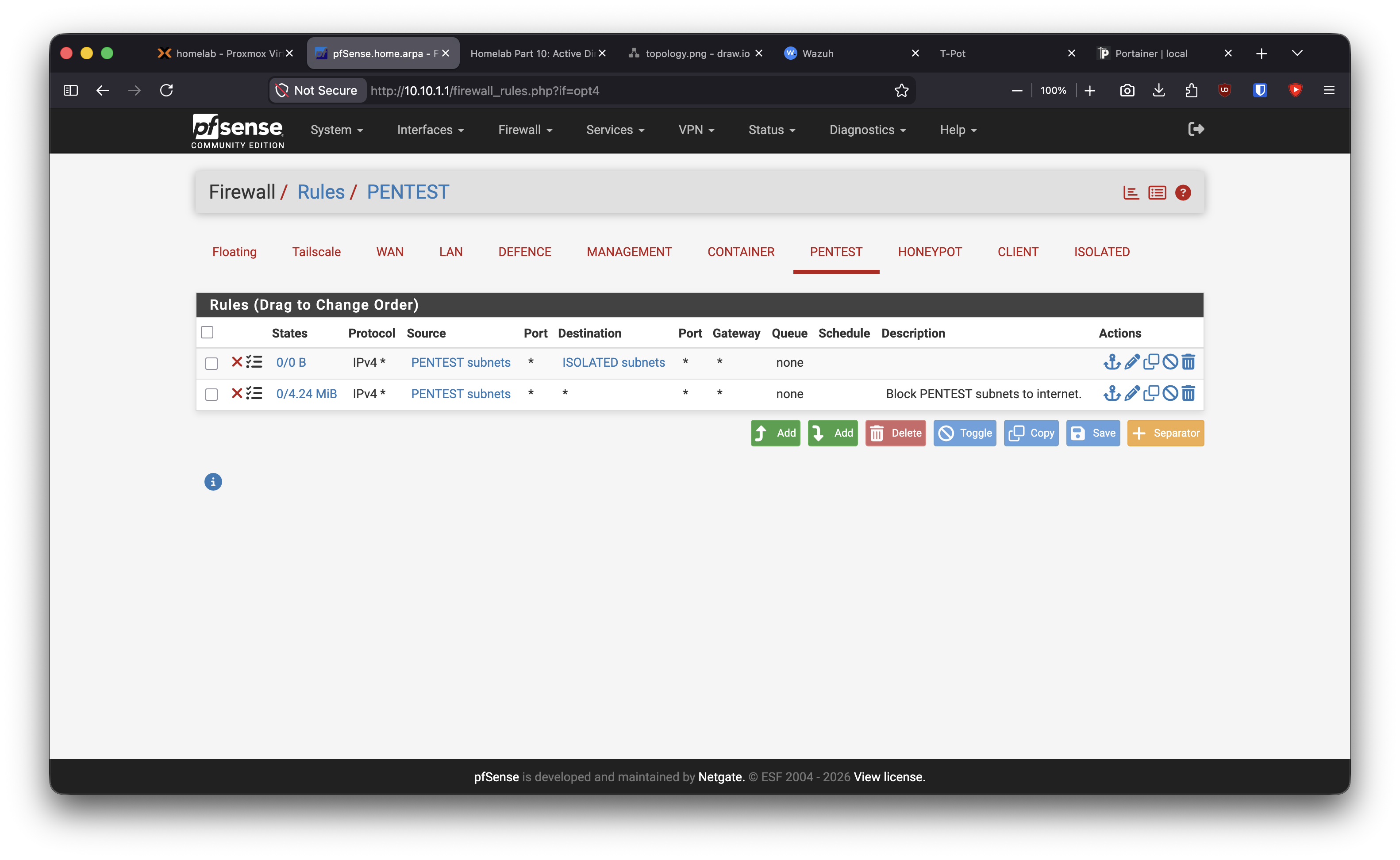Click the red block X on ISOLATED subnets rule

237,362
